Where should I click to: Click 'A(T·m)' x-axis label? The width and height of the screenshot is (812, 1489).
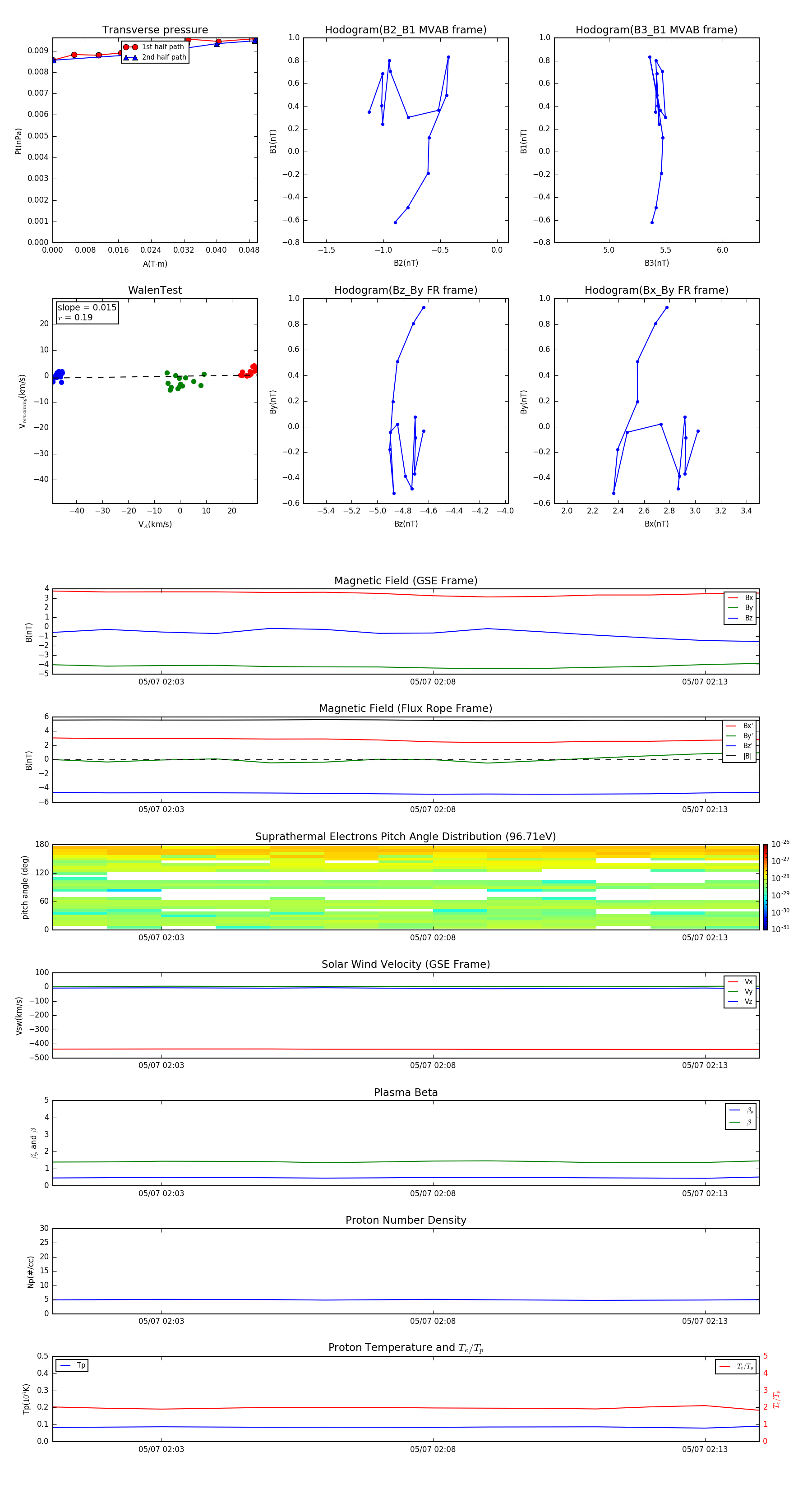(x=155, y=264)
